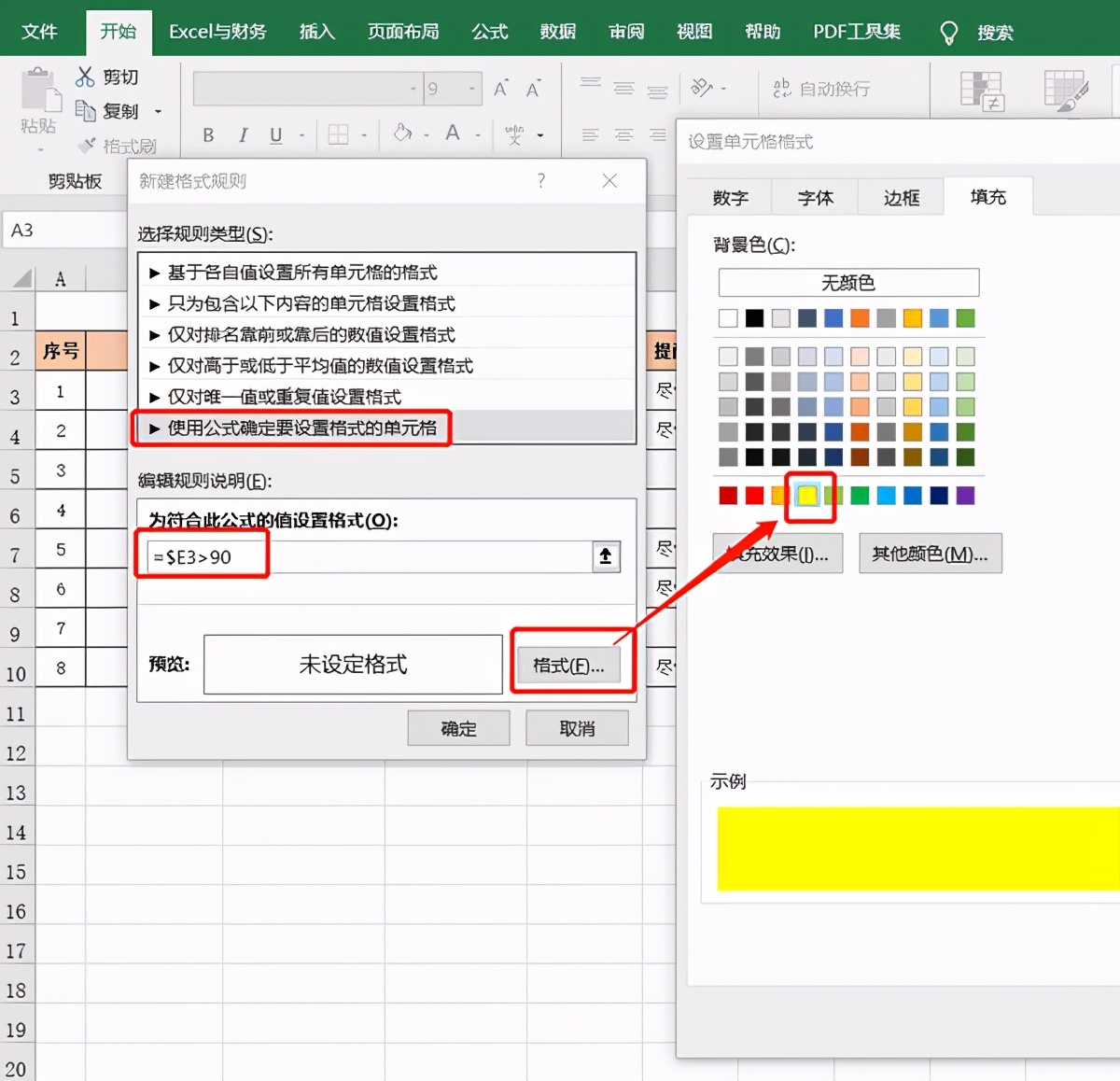Viewport: 1120px width, 1081px height.
Task: Switch to 字体 tab in format dialog
Action: point(816,198)
